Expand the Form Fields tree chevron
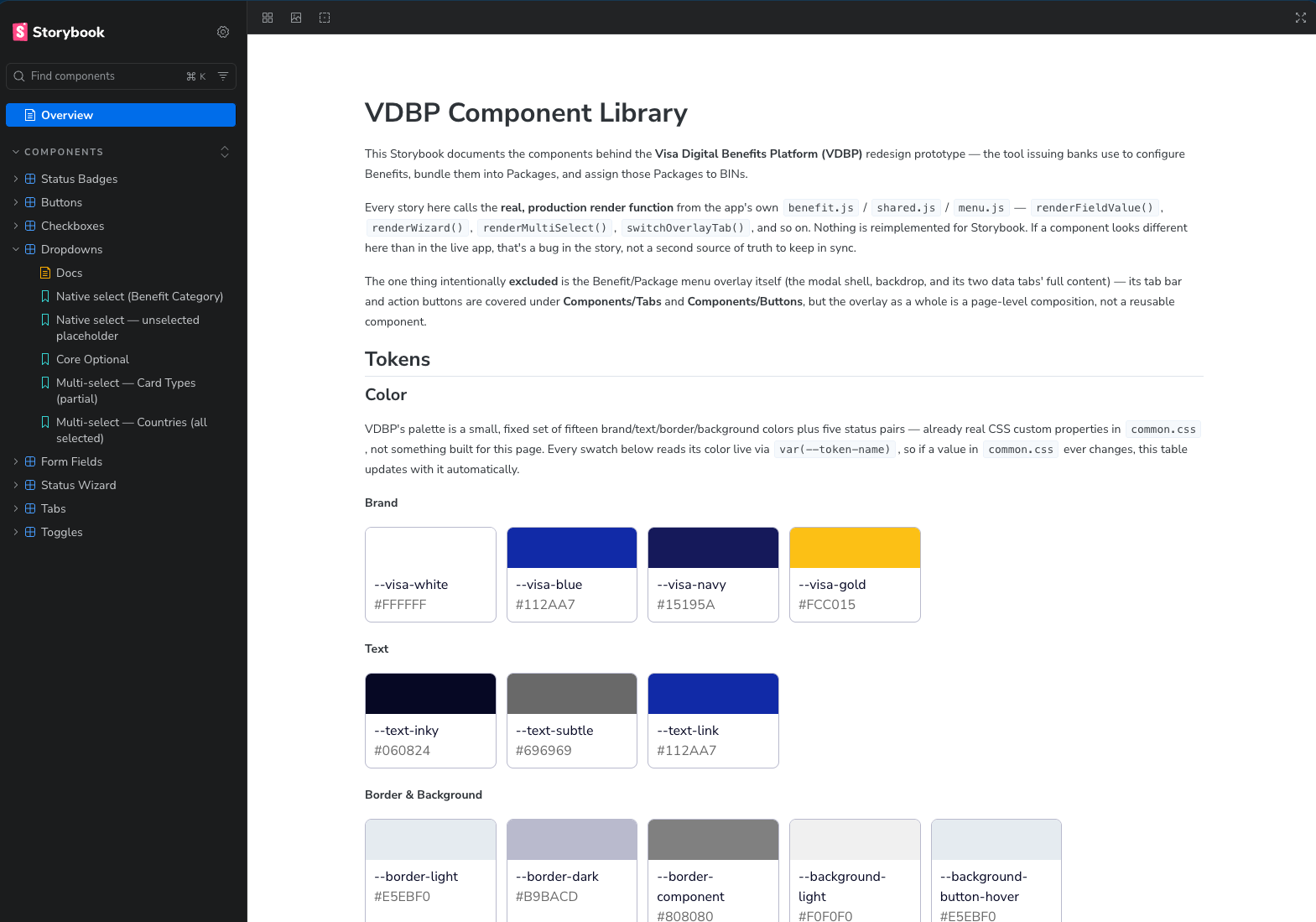1316x922 pixels. 16,461
